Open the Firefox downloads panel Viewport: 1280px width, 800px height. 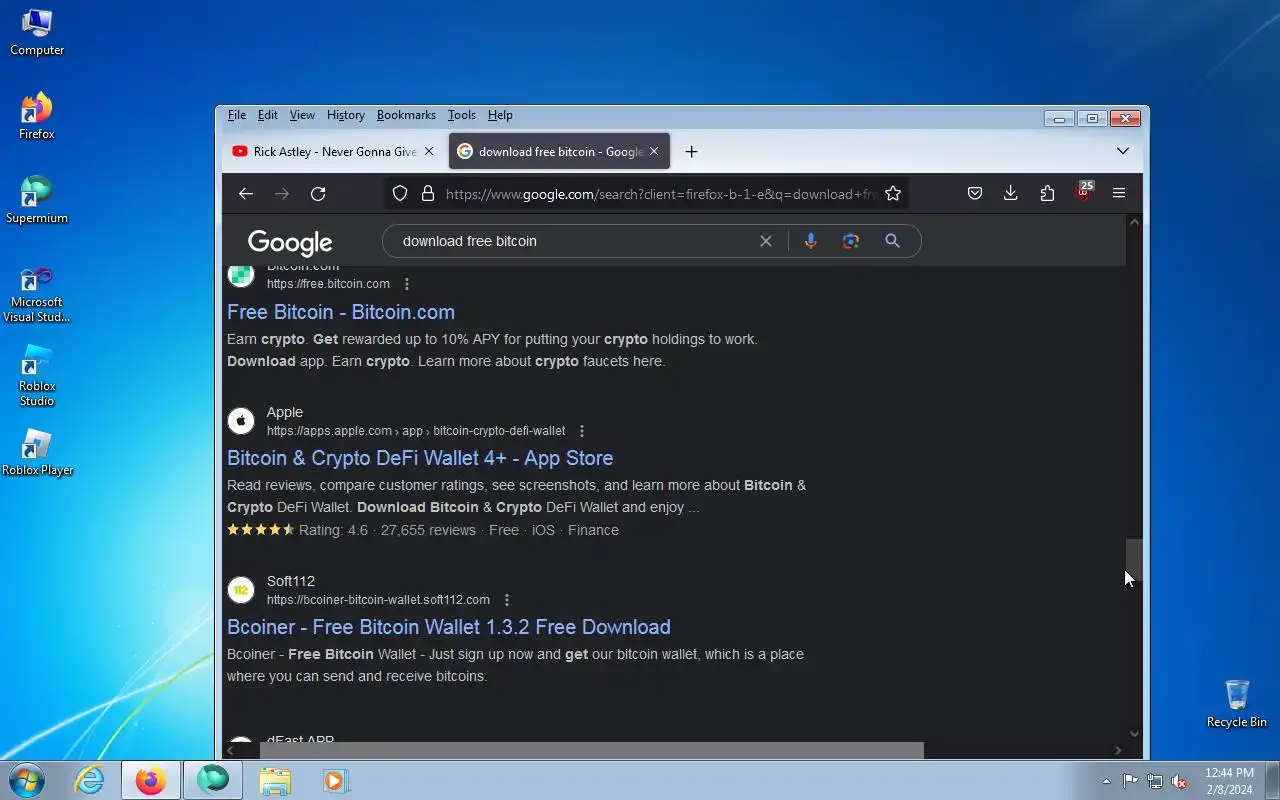[1011, 194]
